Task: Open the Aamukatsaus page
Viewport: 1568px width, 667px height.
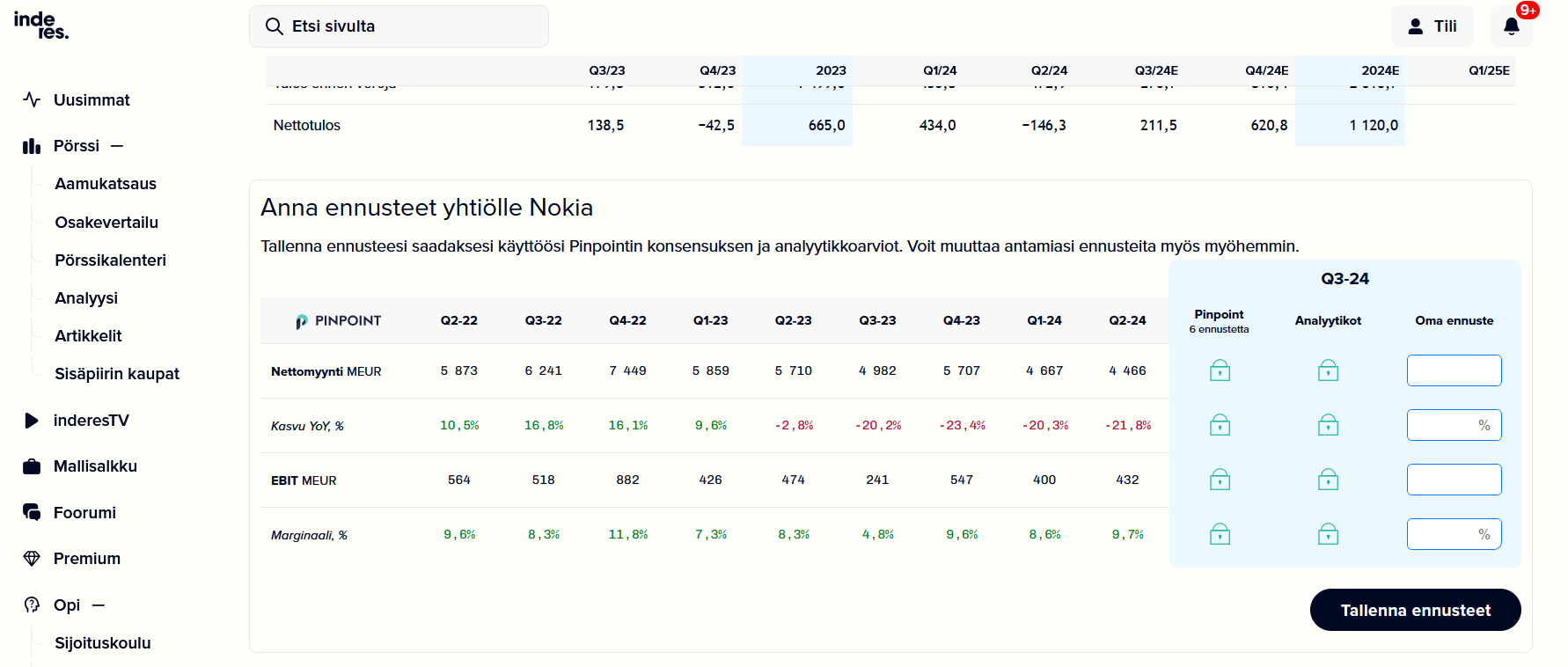Action: point(106,184)
